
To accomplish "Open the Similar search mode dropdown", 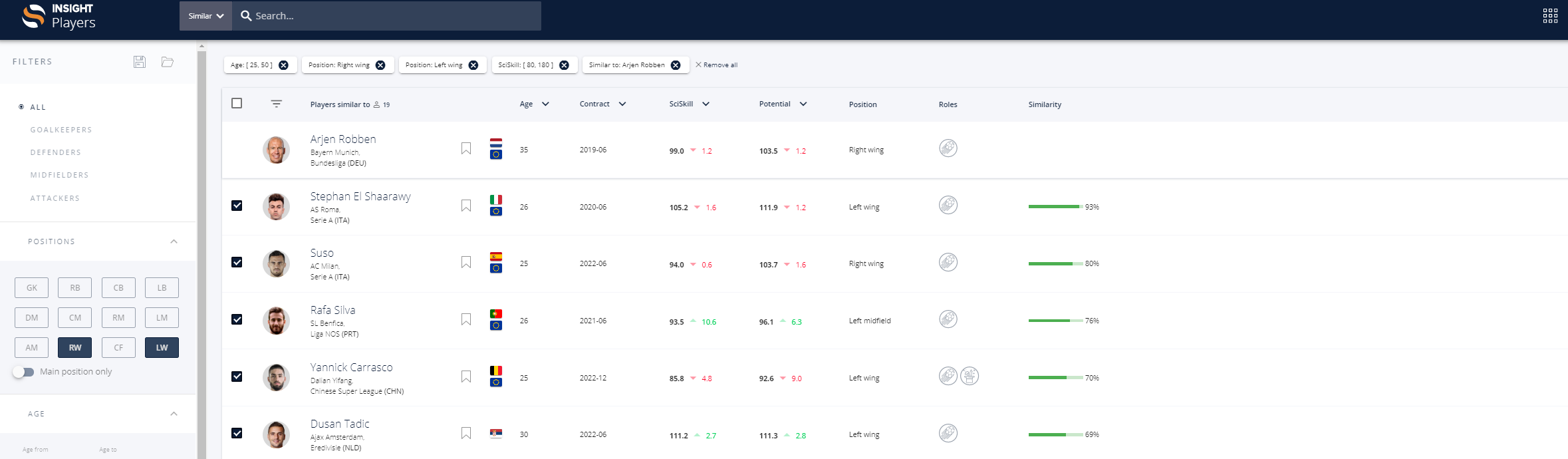I will pos(205,15).
